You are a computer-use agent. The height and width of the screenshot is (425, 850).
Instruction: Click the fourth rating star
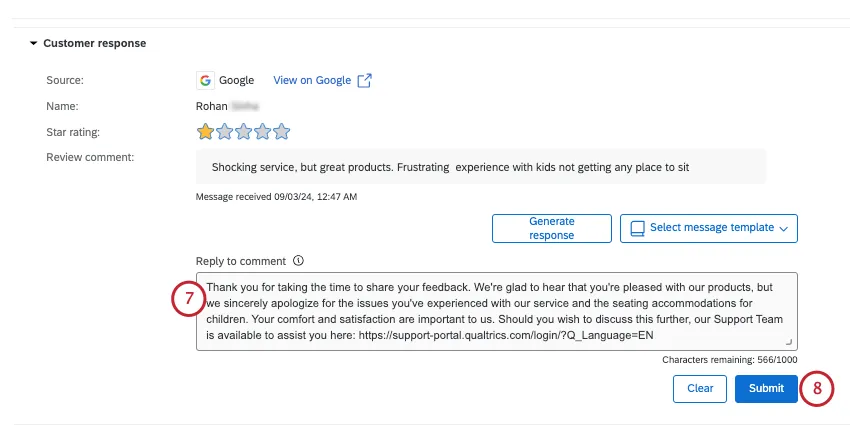click(x=262, y=131)
